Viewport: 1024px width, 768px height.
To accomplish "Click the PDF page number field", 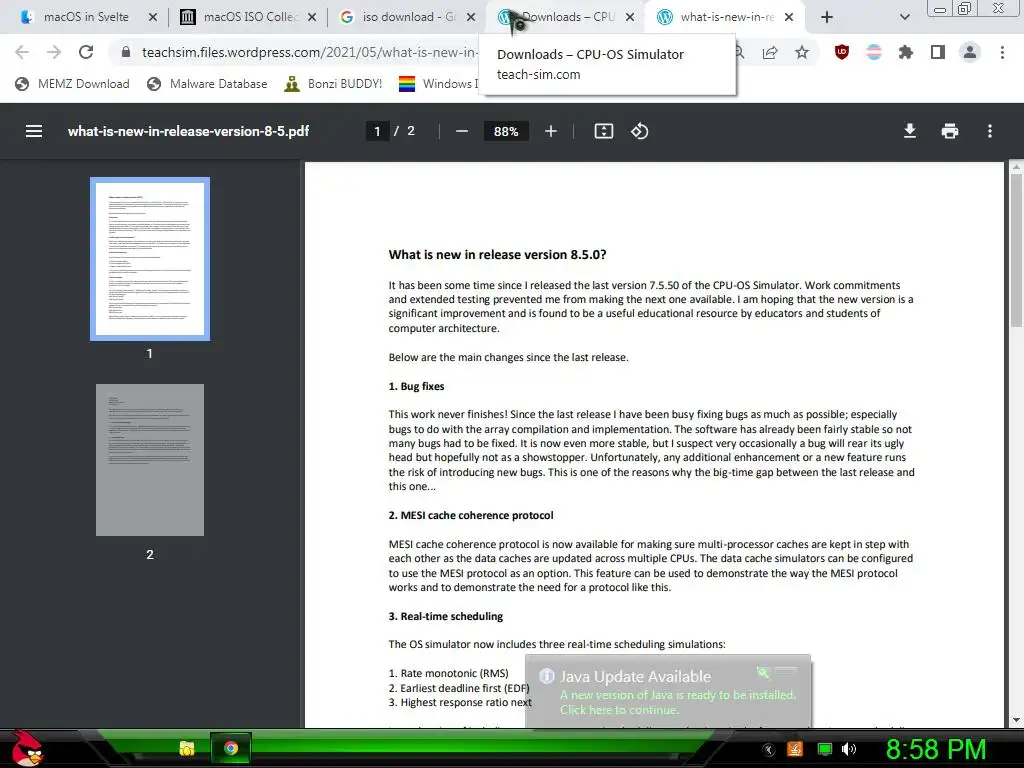I will tap(377, 131).
